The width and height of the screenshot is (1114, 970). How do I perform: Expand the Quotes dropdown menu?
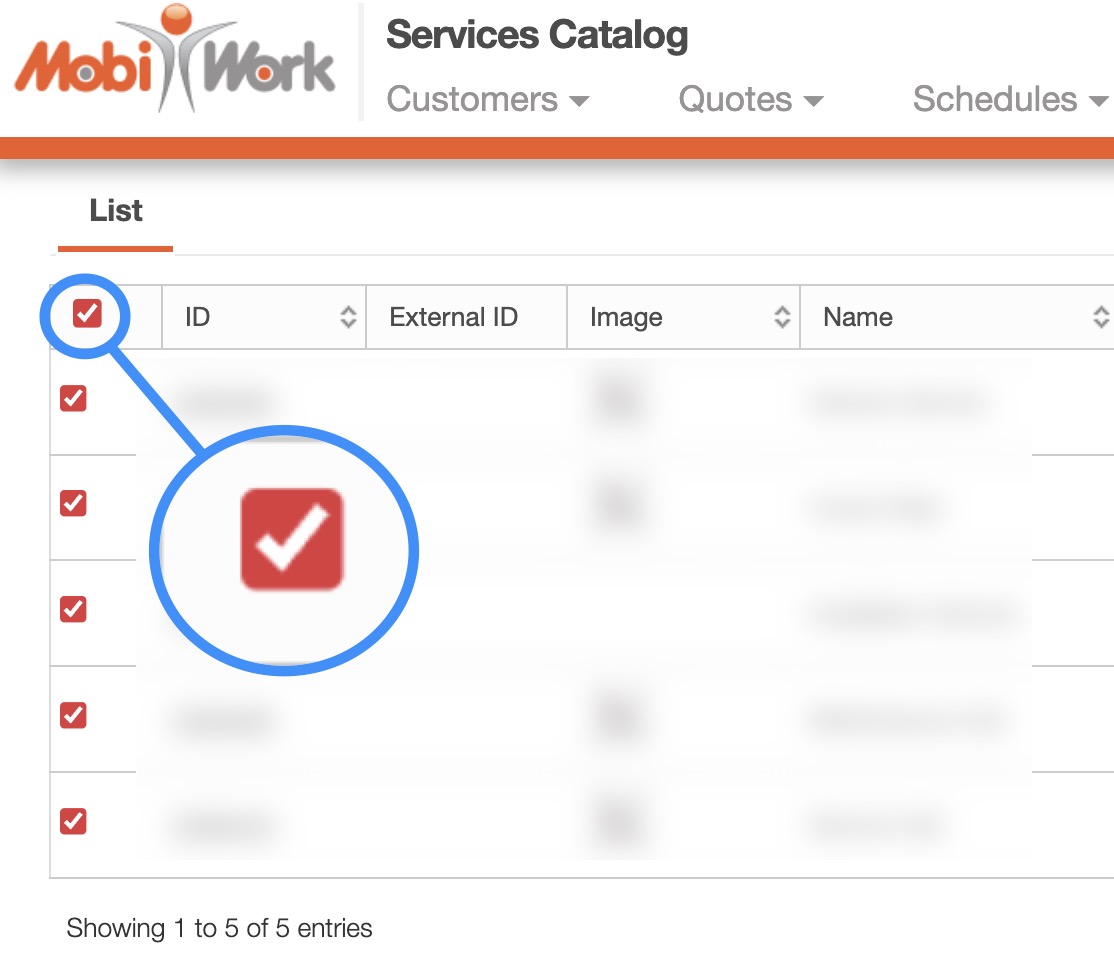pos(750,100)
